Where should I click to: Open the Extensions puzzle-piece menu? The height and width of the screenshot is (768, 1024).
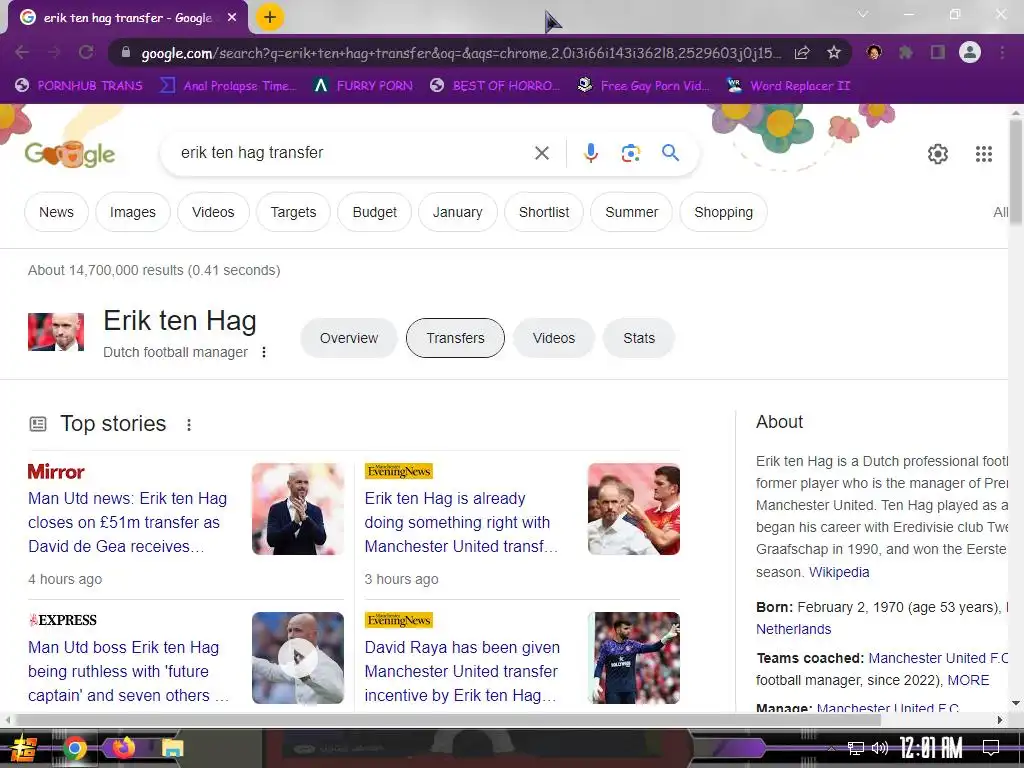pos(906,52)
